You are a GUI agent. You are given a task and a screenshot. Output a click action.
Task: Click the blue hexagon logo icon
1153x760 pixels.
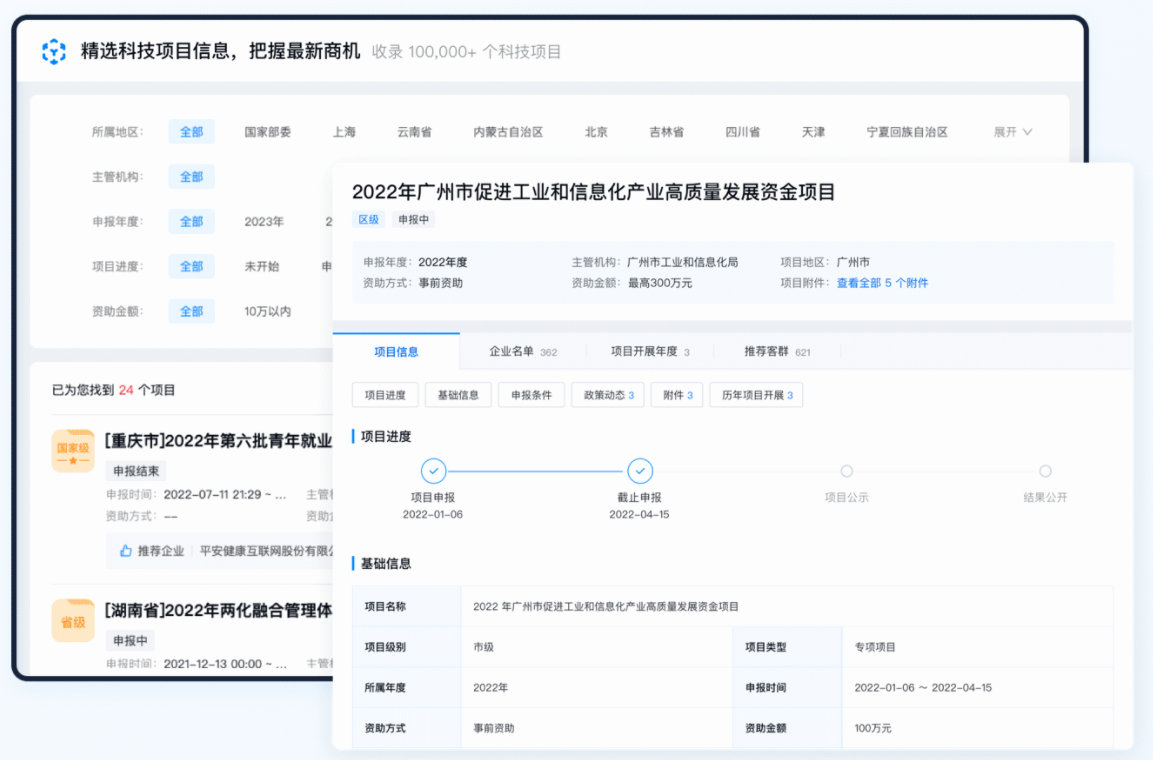53,52
